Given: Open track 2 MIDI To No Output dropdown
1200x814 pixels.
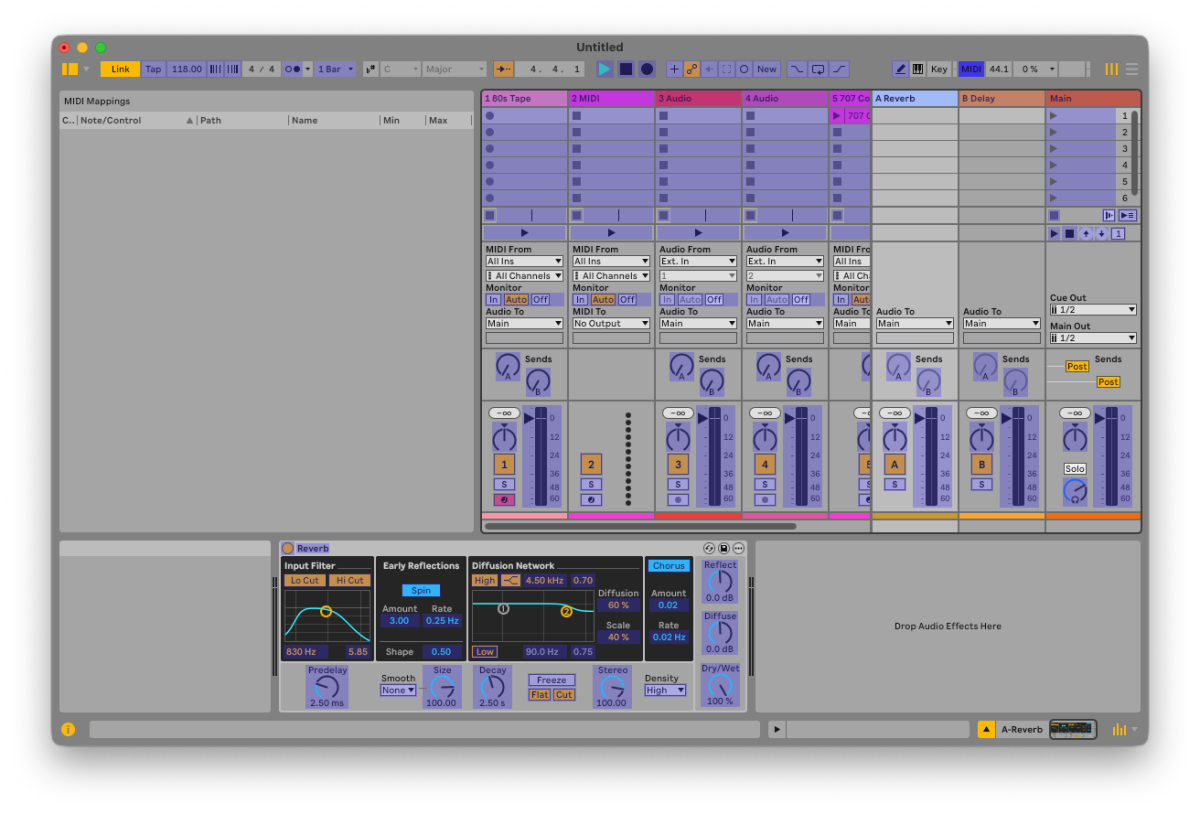Looking at the screenshot, I should tap(611, 323).
